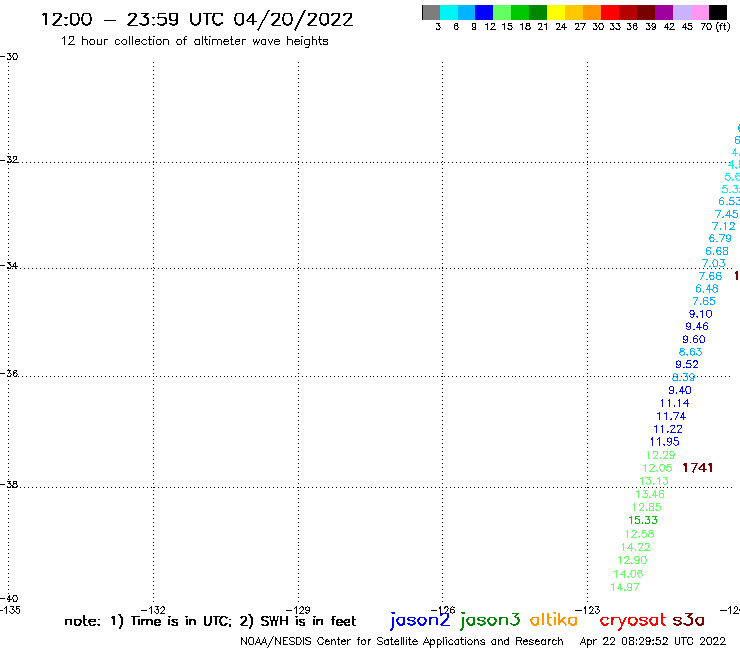740x650 pixels.
Task: Pick the dark blue 12 ft legend swatch
Action: coord(484,12)
